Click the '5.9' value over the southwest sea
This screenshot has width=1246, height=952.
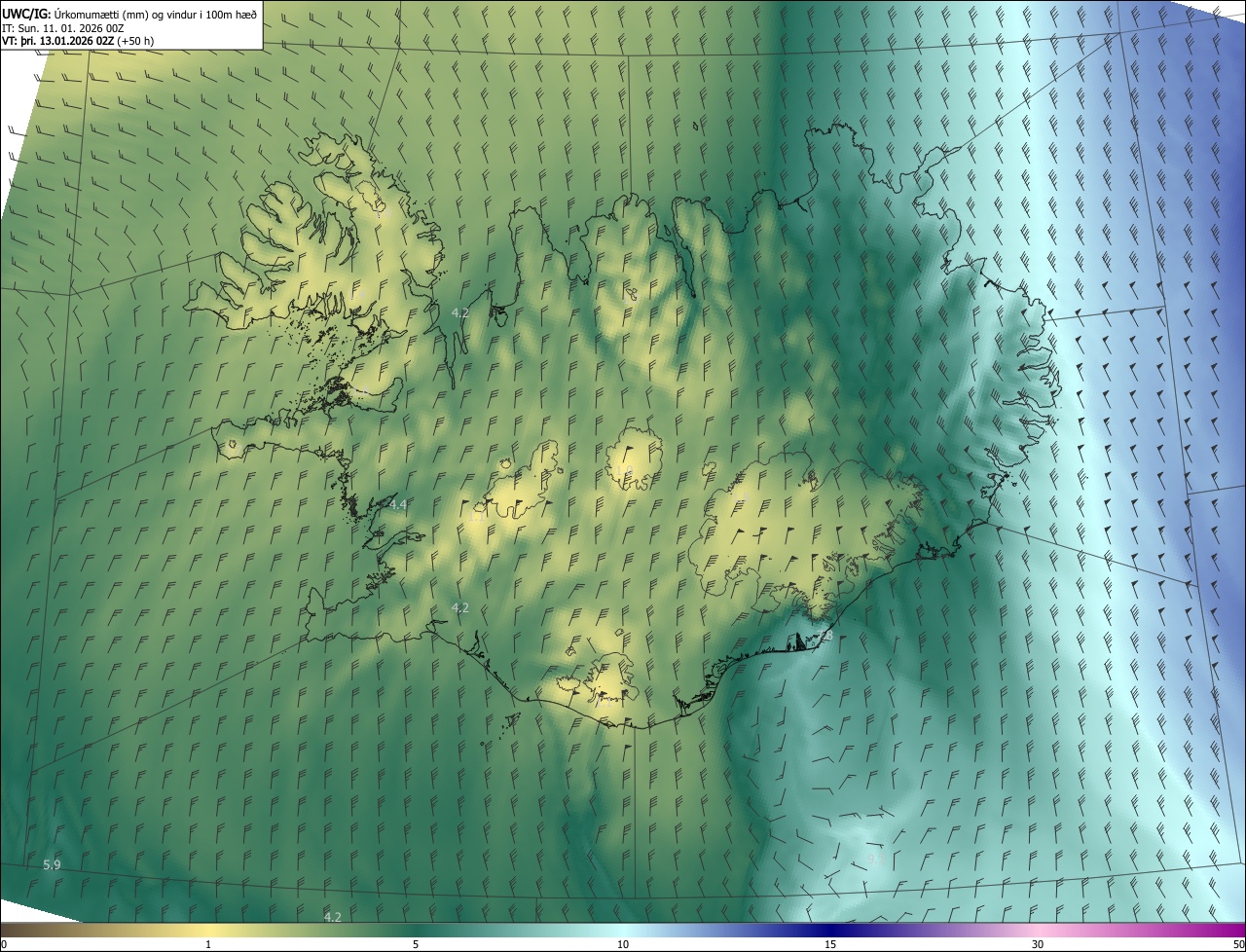(53, 865)
